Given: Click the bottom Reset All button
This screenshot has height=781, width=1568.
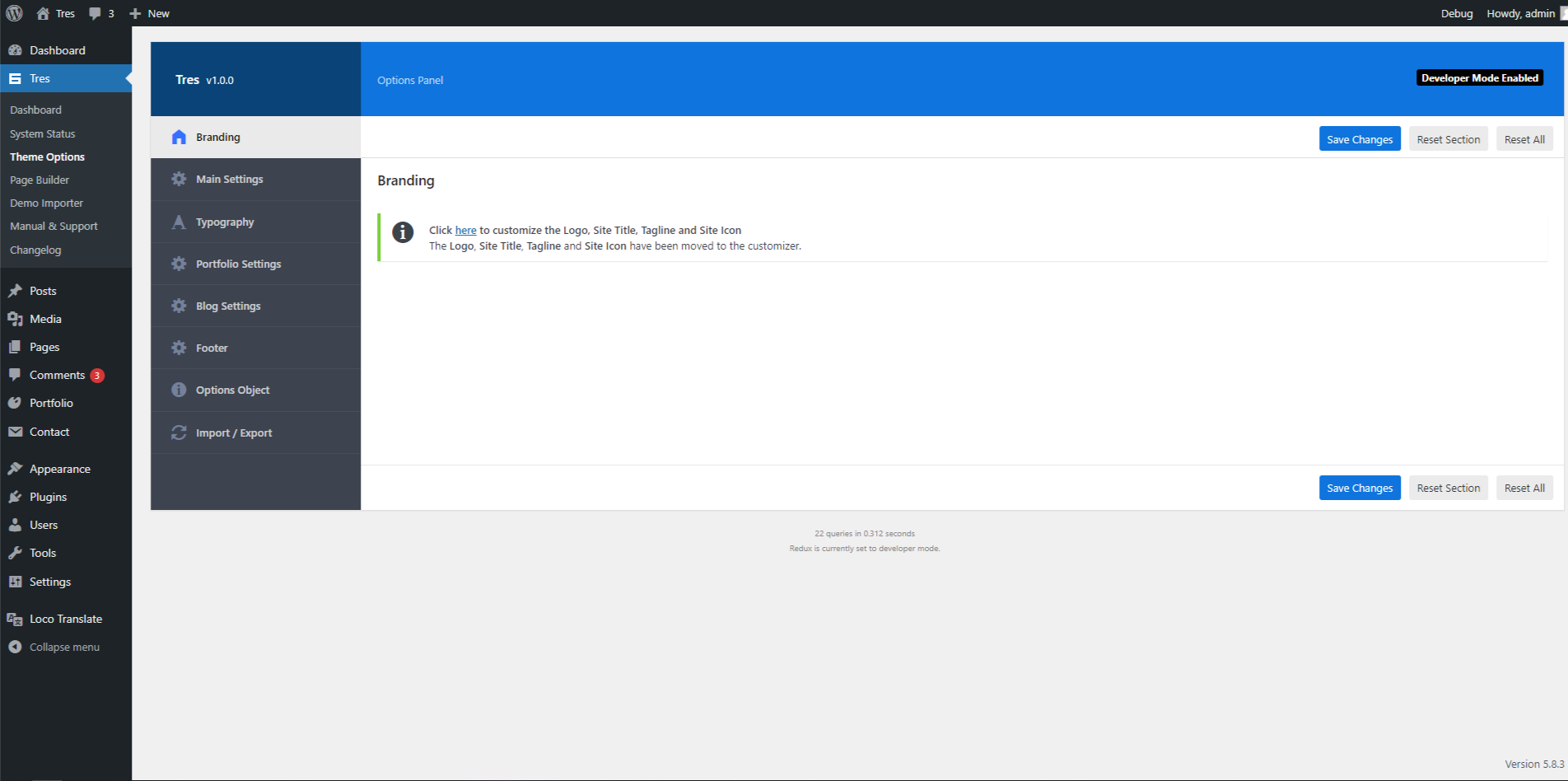Looking at the screenshot, I should (1524, 488).
